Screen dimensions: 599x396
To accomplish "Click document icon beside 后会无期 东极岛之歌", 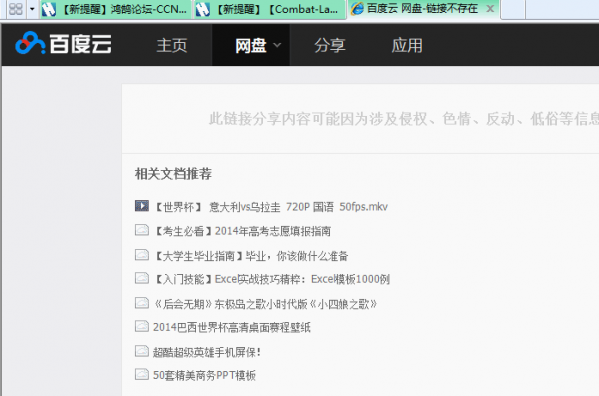I will click(x=142, y=303).
